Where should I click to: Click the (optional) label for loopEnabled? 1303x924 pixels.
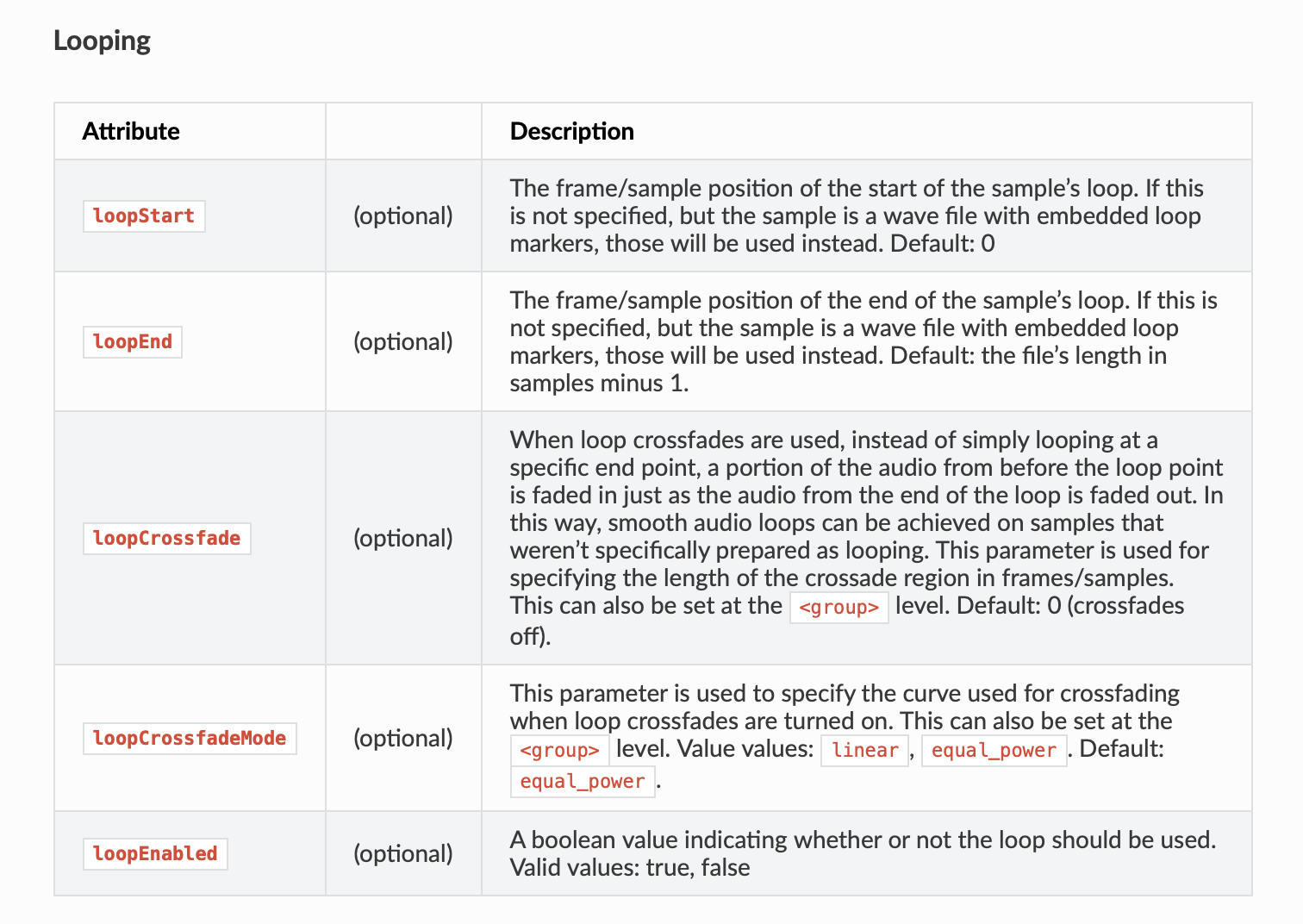coord(402,853)
